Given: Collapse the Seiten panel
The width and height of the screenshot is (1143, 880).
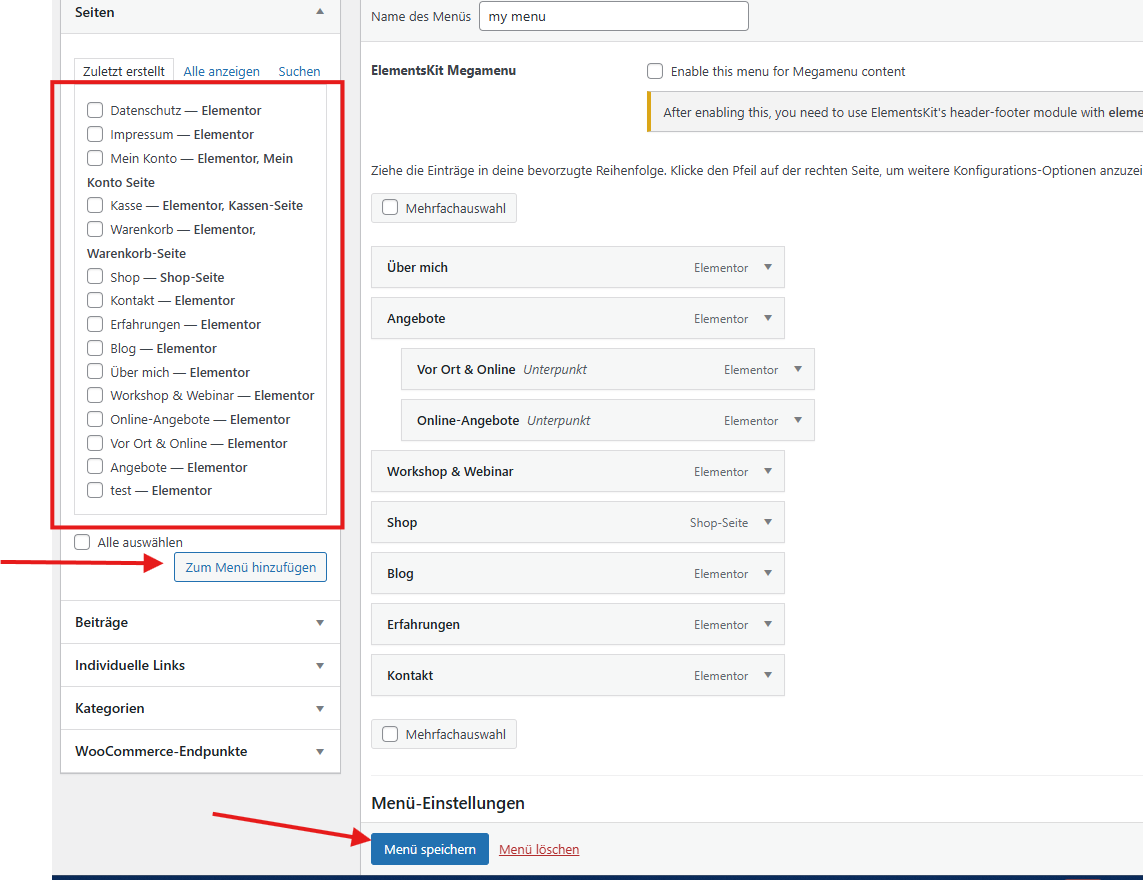Looking at the screenshot, I should [320, 12].
